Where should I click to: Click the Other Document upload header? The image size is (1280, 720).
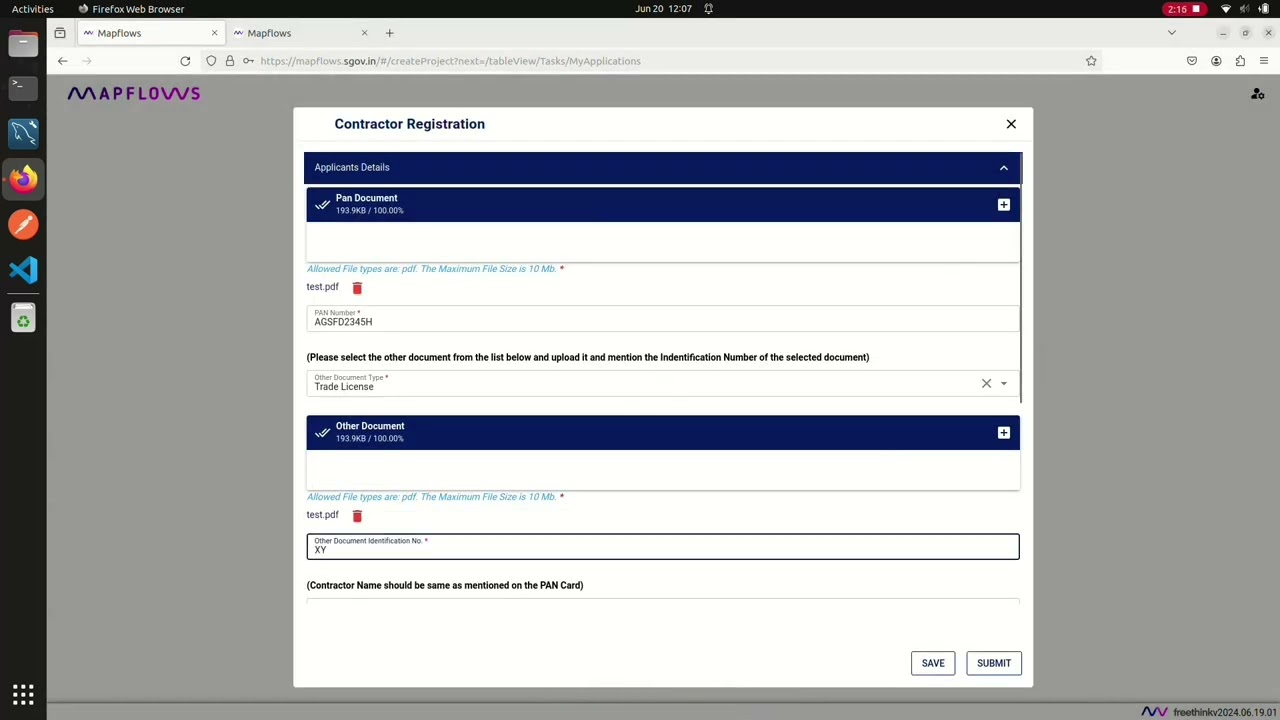click(663, 433)
